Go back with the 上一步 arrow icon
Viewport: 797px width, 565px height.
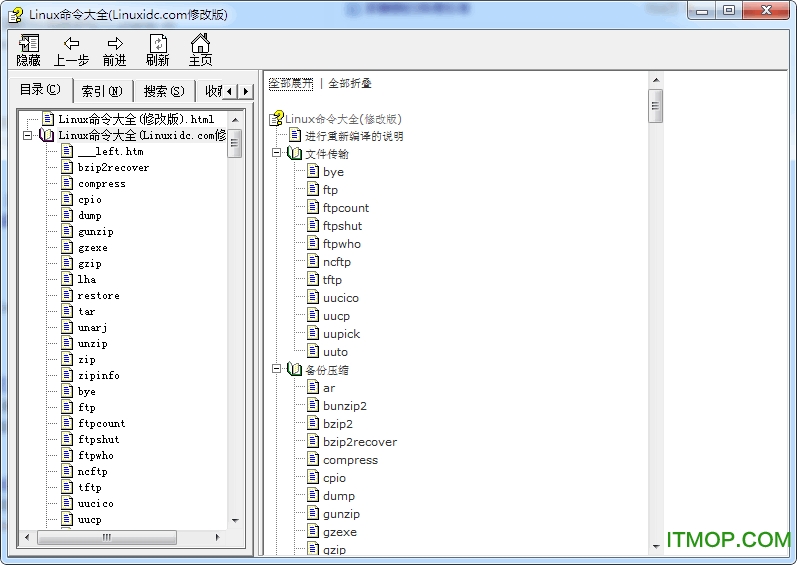(x=71, y=44)
